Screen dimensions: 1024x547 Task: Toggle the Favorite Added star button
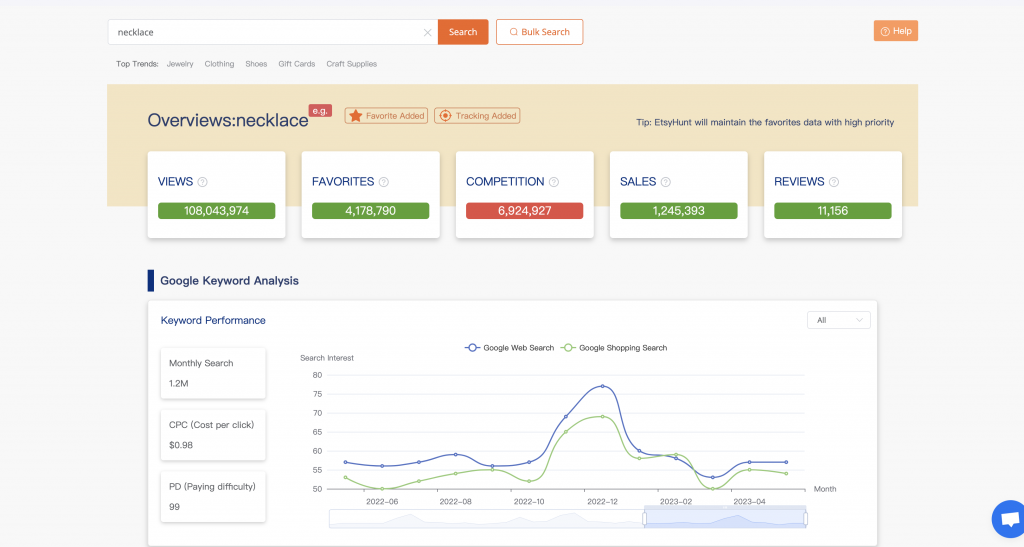click(x=386, y=116)
